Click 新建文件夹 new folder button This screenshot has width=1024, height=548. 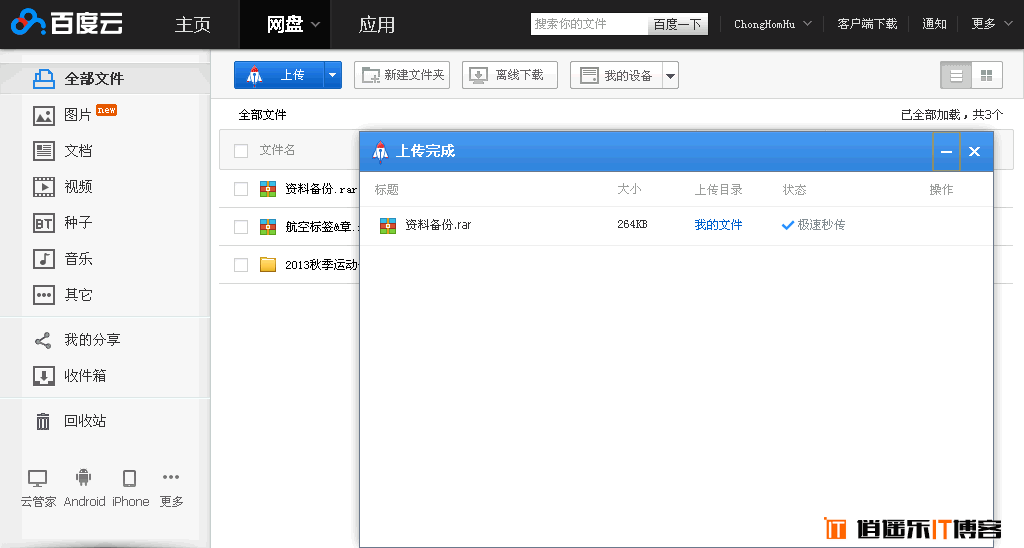pyautogui.click(x=402, y=75)
